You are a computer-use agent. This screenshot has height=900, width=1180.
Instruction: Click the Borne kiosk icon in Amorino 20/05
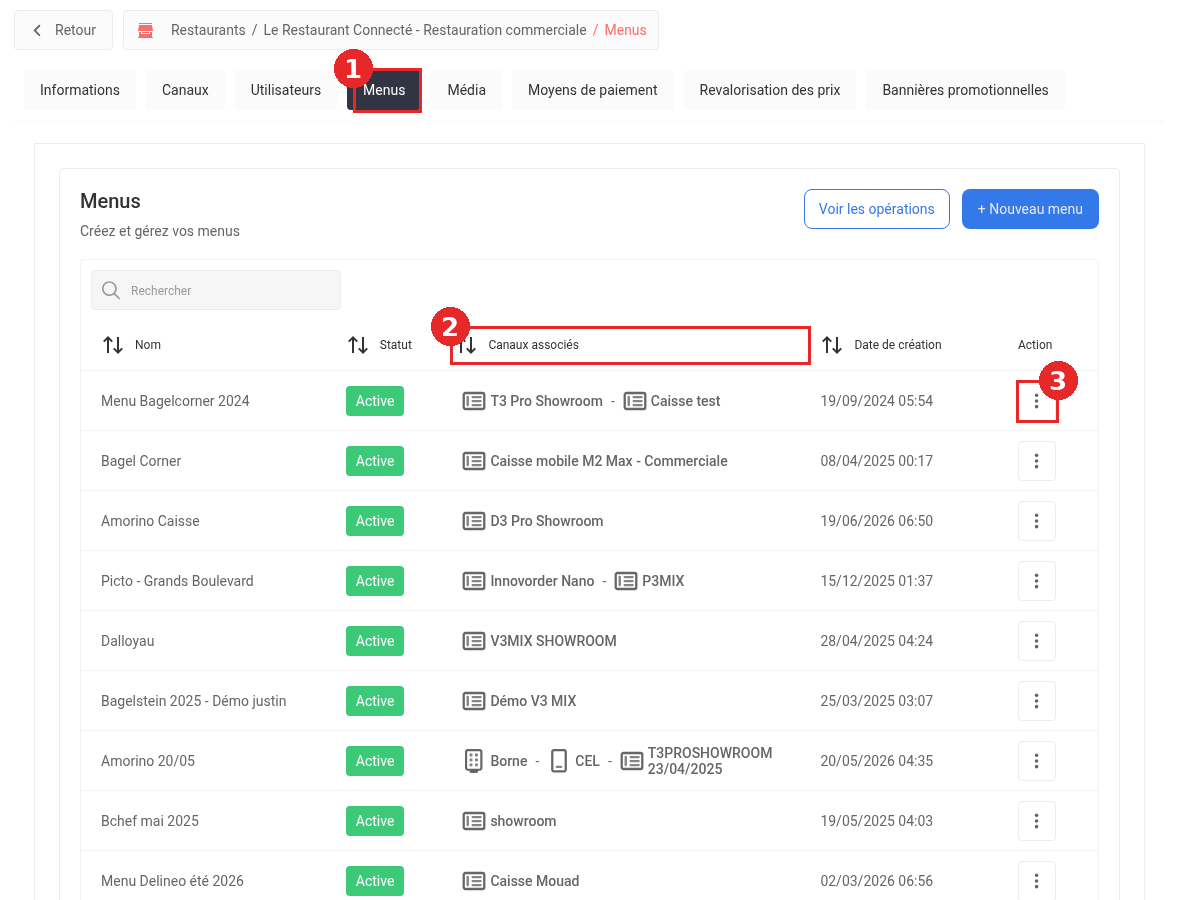tap(473, 761)
